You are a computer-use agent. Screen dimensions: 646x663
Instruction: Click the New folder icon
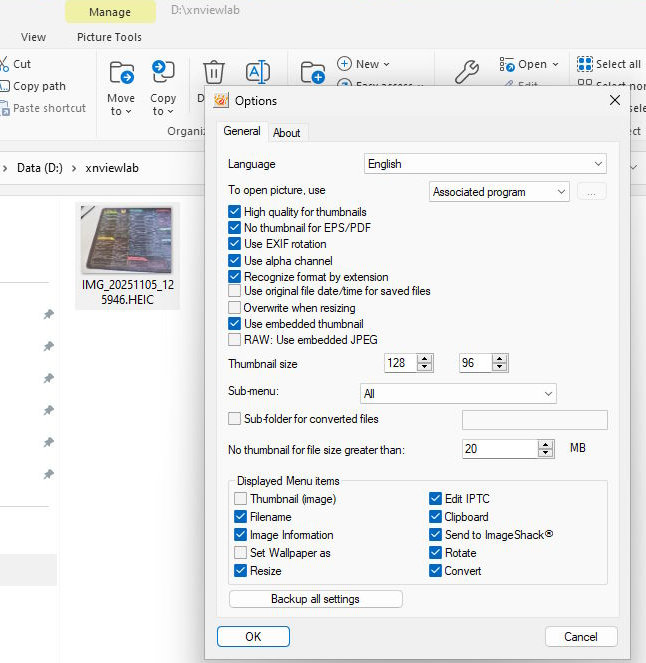coord(313,72)
